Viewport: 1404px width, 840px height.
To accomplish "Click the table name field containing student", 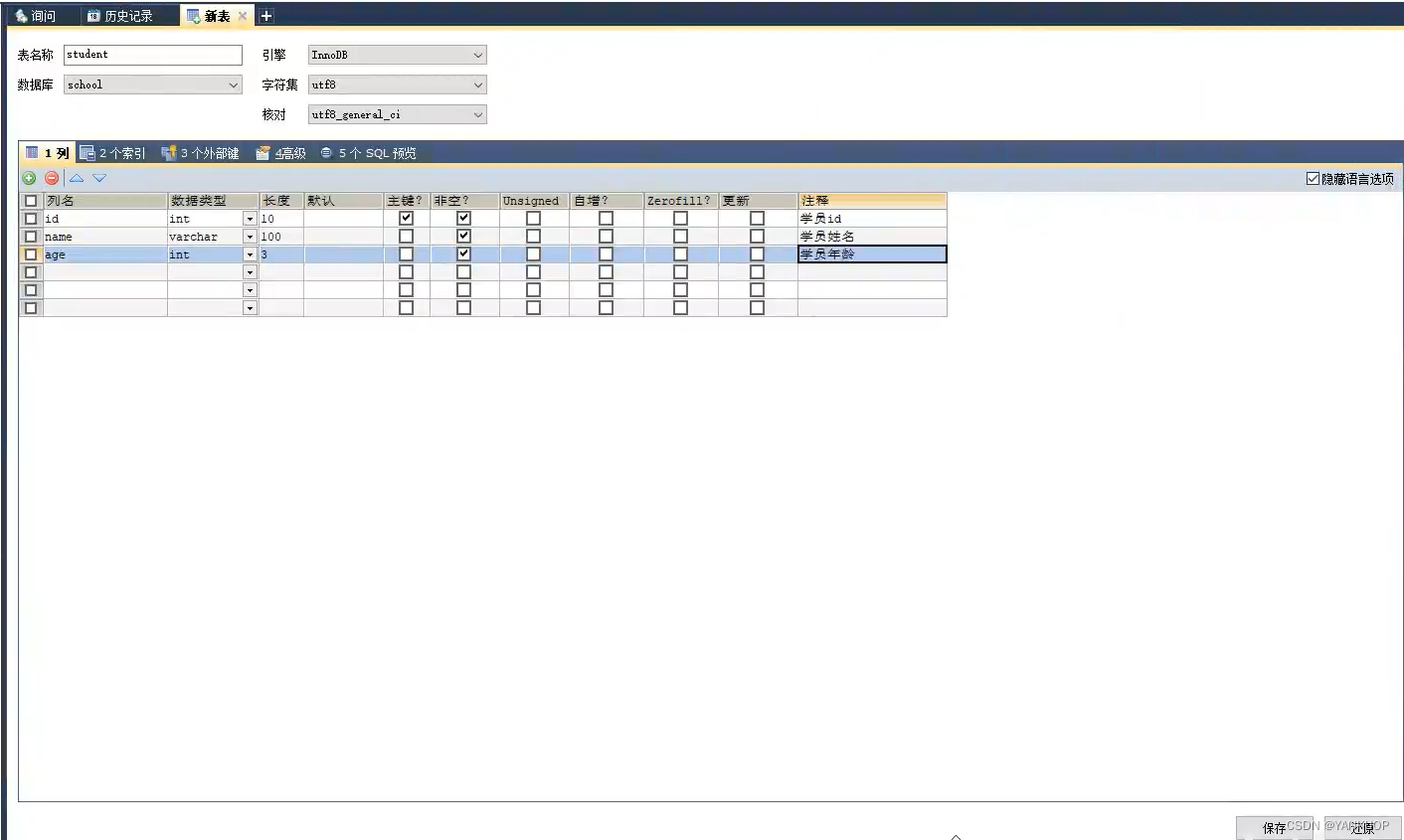I will click(153, 55).
